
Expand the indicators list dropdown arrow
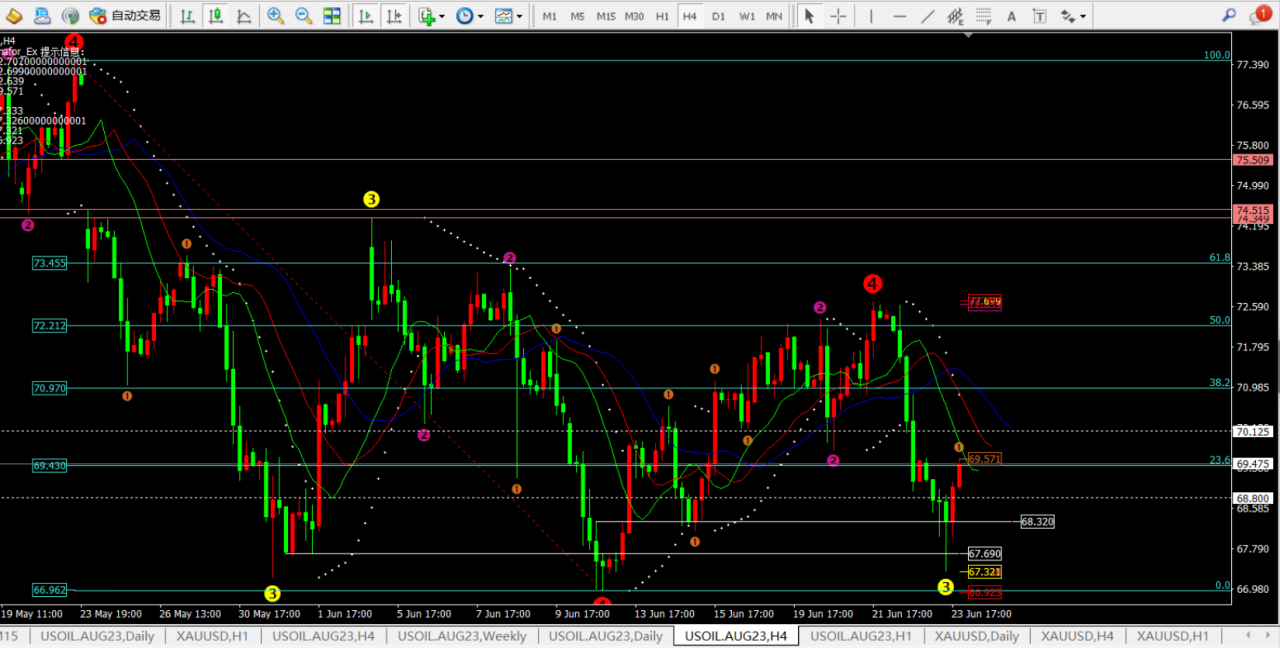[x=442, y=16]
